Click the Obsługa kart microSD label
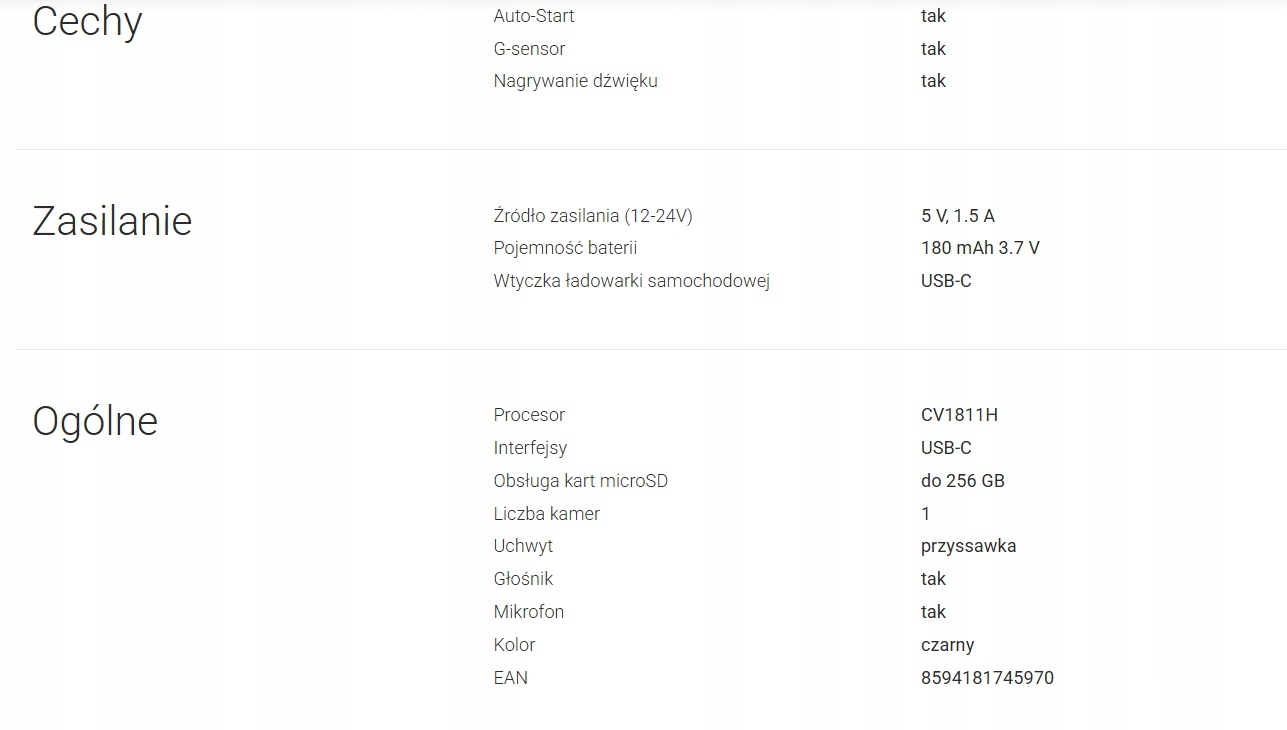Screen dimensions: 1287x730 coord(580,481)
